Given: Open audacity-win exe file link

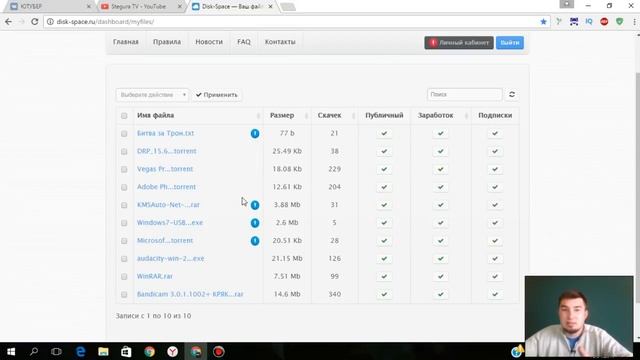Looking at the screenshot, I should point(171,258).
